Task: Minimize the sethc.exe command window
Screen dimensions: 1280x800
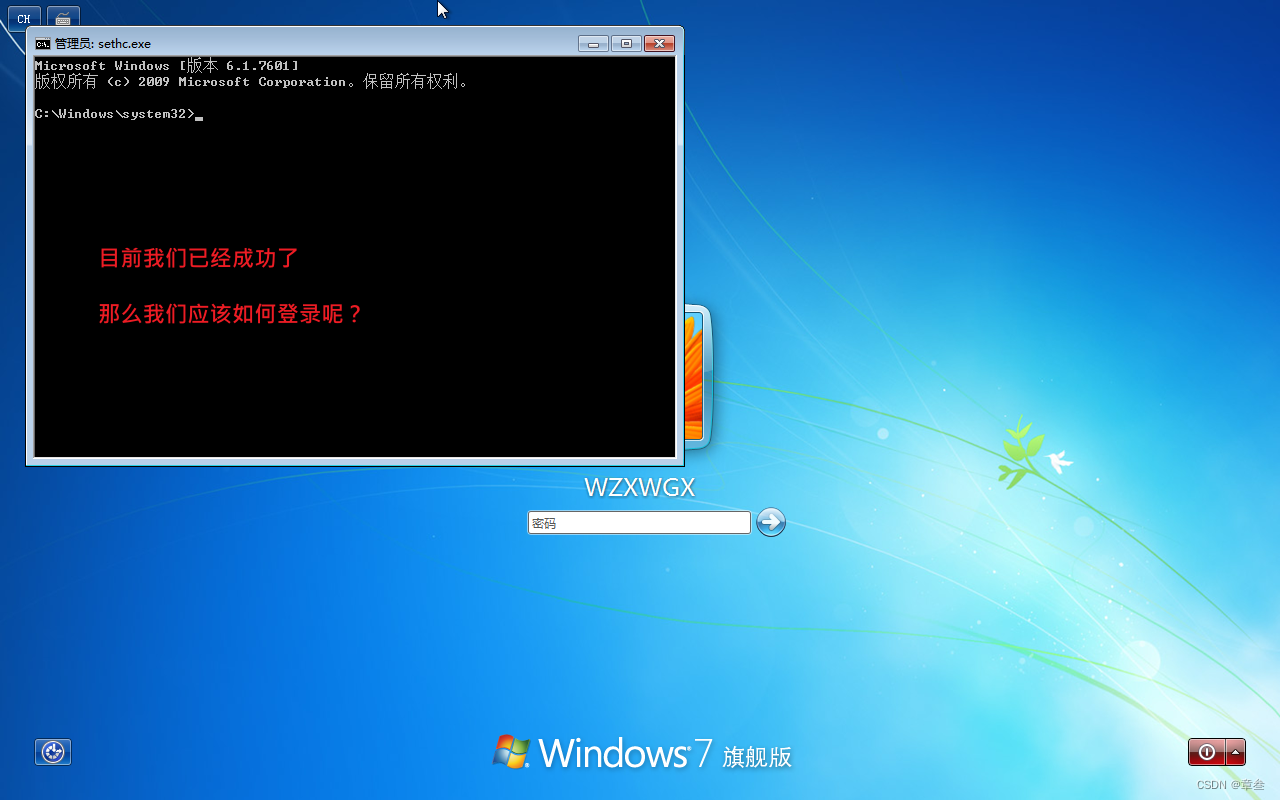Action: pyautogui.click(x=593, y=44)
